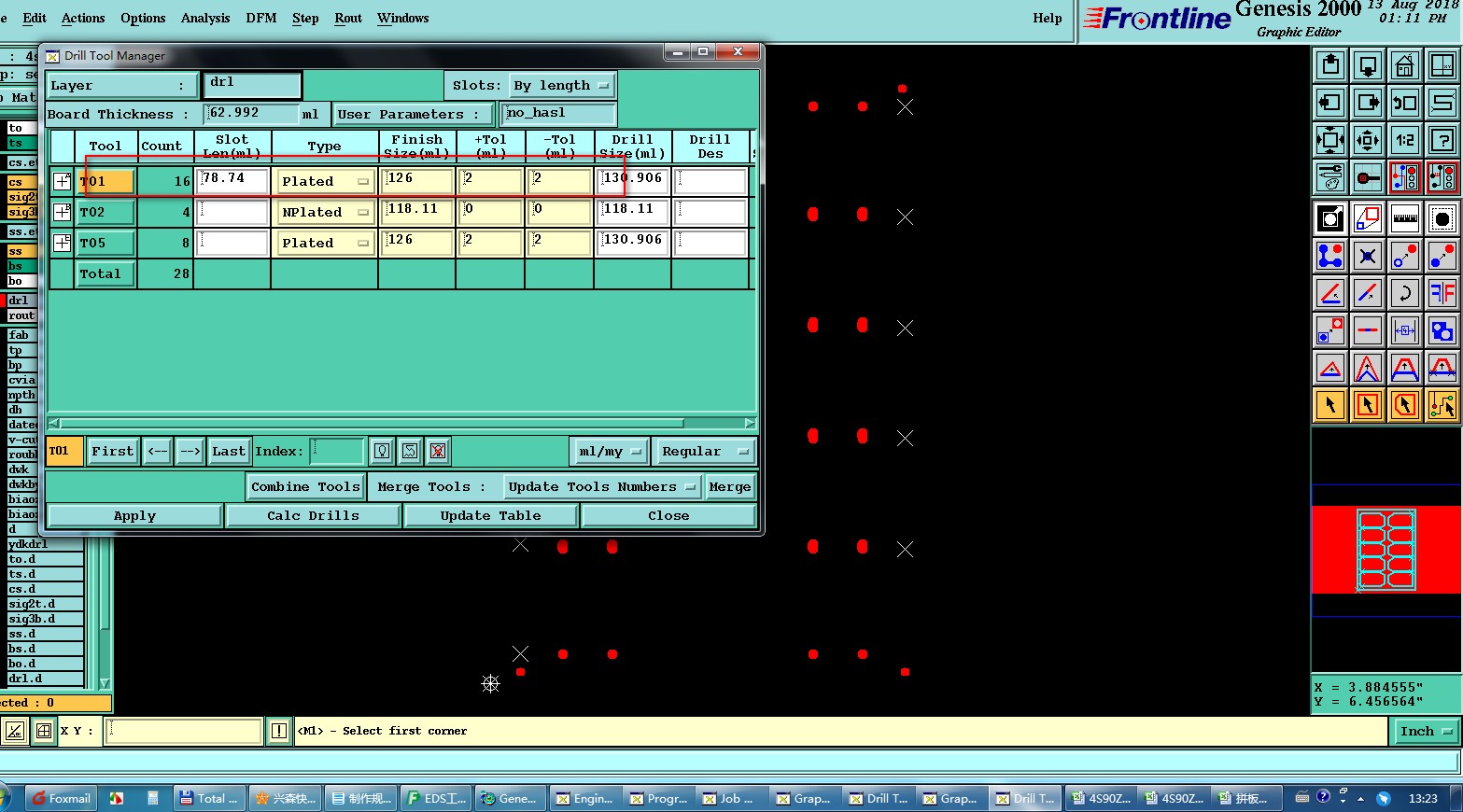
Task: Click the ruler measure tool icon
Action: click(1405, 218)
